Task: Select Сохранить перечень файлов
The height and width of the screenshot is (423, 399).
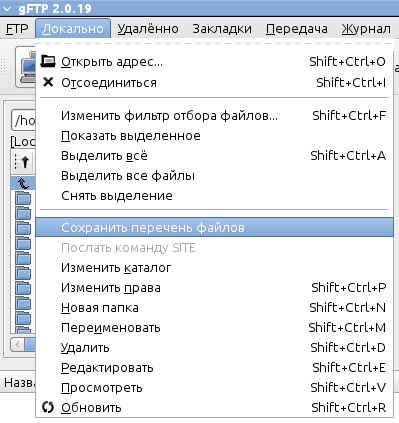Action: pyautogui.click(x=214, y=227)
